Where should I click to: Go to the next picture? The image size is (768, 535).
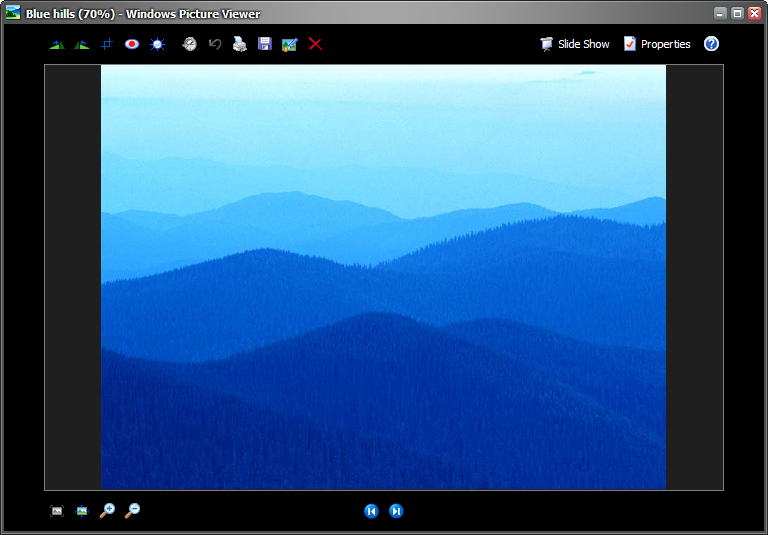(x=396, y=511)
